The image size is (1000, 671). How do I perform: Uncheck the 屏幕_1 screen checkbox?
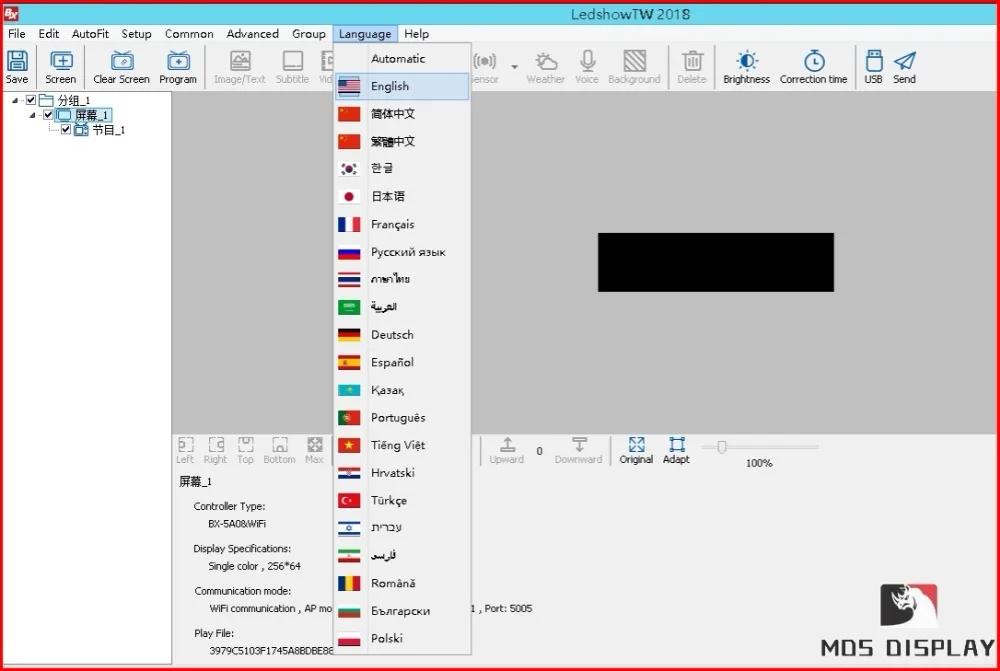(x=48, y=115)
